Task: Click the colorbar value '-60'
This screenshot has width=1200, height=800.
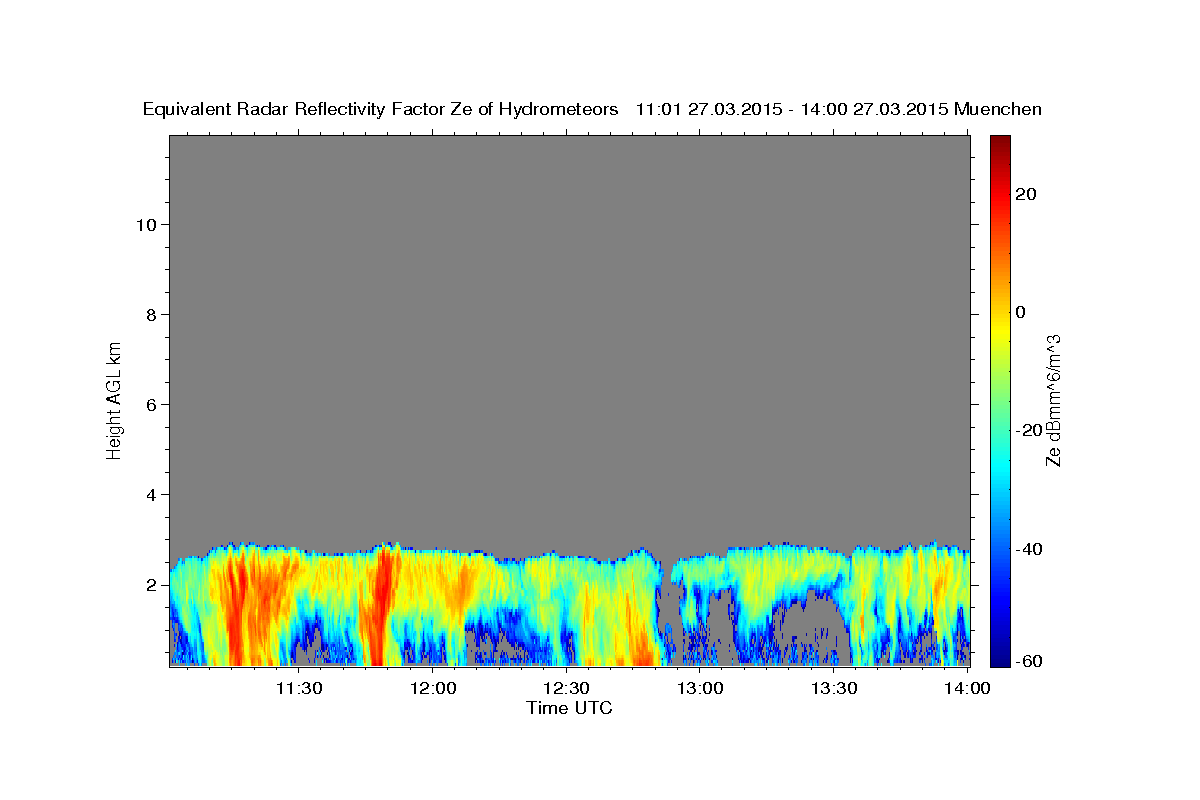Action: click(1028, 661)
